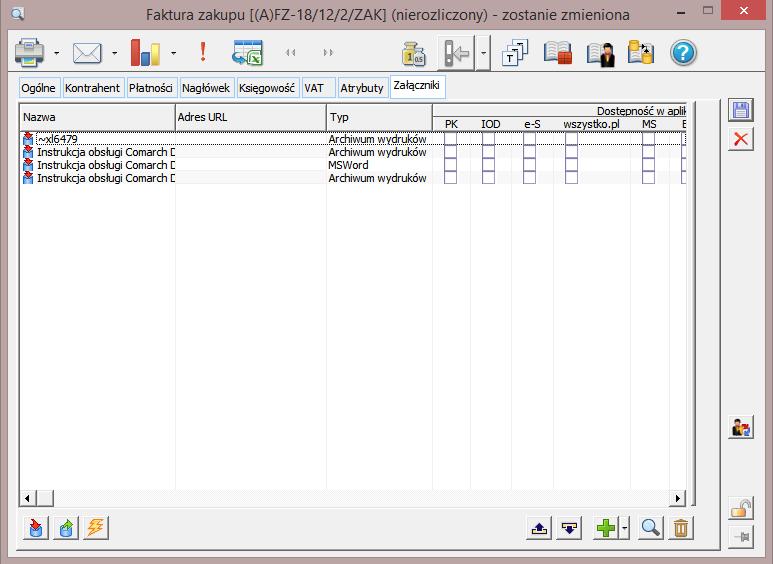Image resolution: width=773 pixels, height=564 pixels.
Task: Toggle IOD checkbox in MSWord row
Action: [488, 165]
